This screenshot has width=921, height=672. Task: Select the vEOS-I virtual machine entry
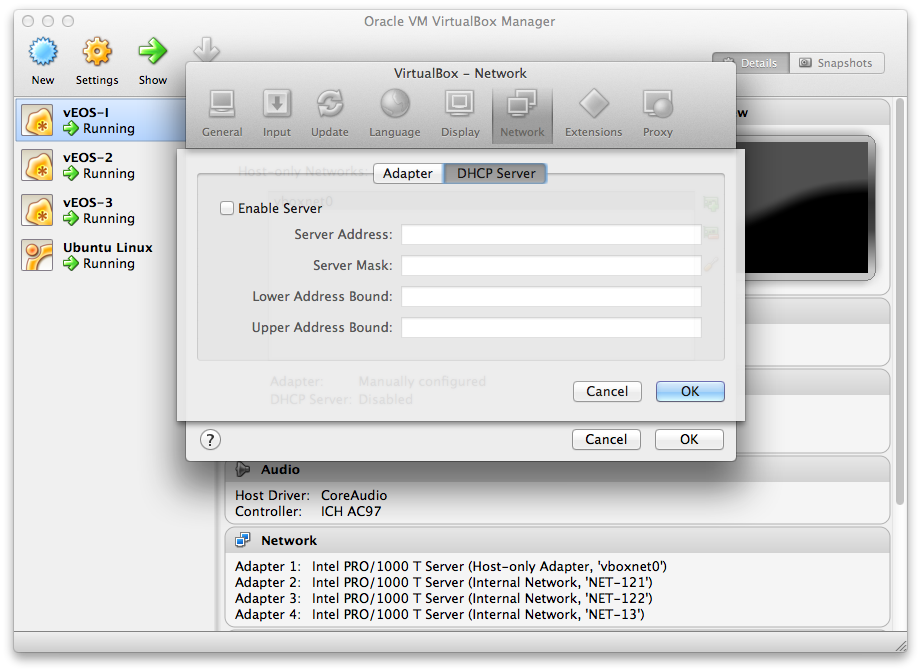point(101,120)
